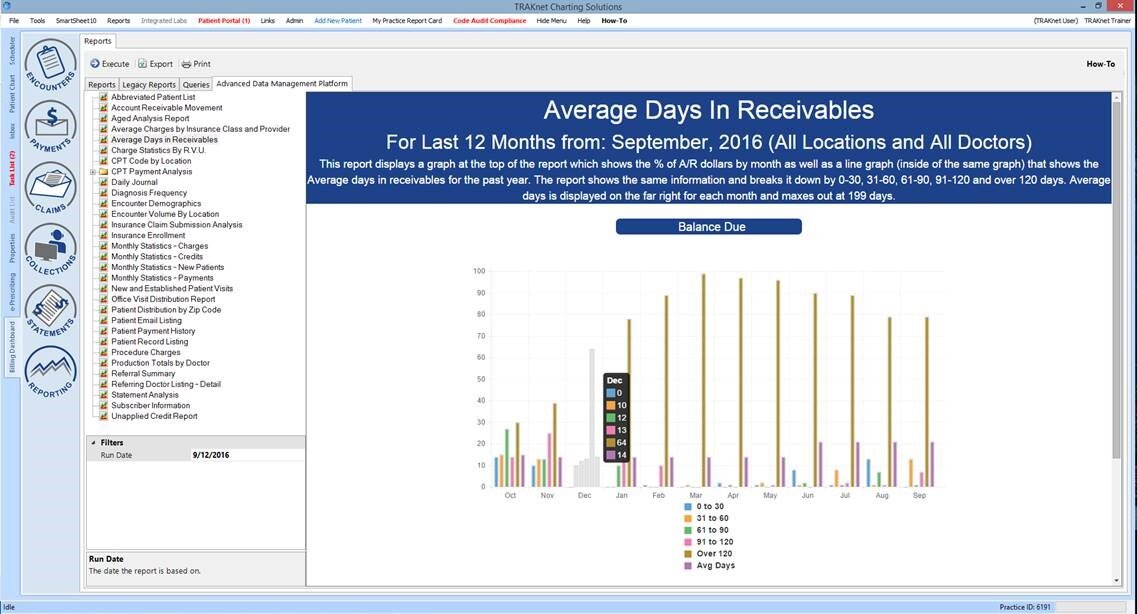Expand the CPT Payment Analysis folder

92,172
